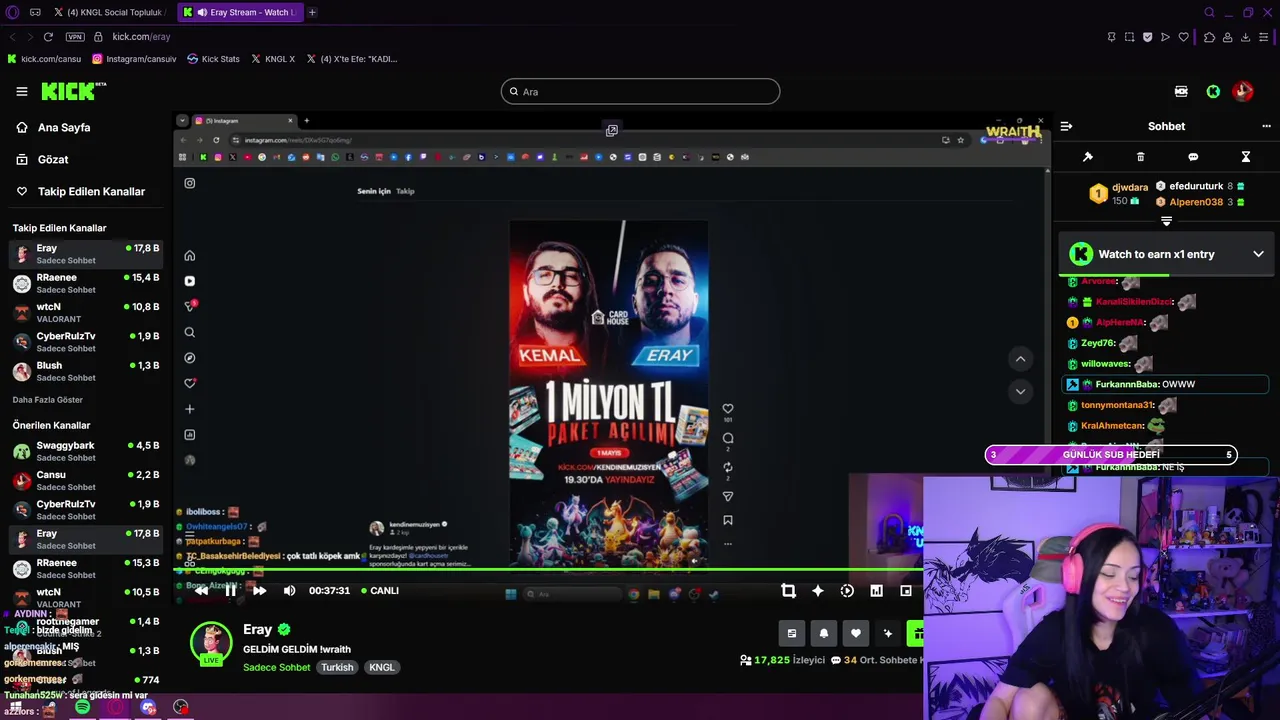Toggle the VPN badge in address bar

(75, 37)
